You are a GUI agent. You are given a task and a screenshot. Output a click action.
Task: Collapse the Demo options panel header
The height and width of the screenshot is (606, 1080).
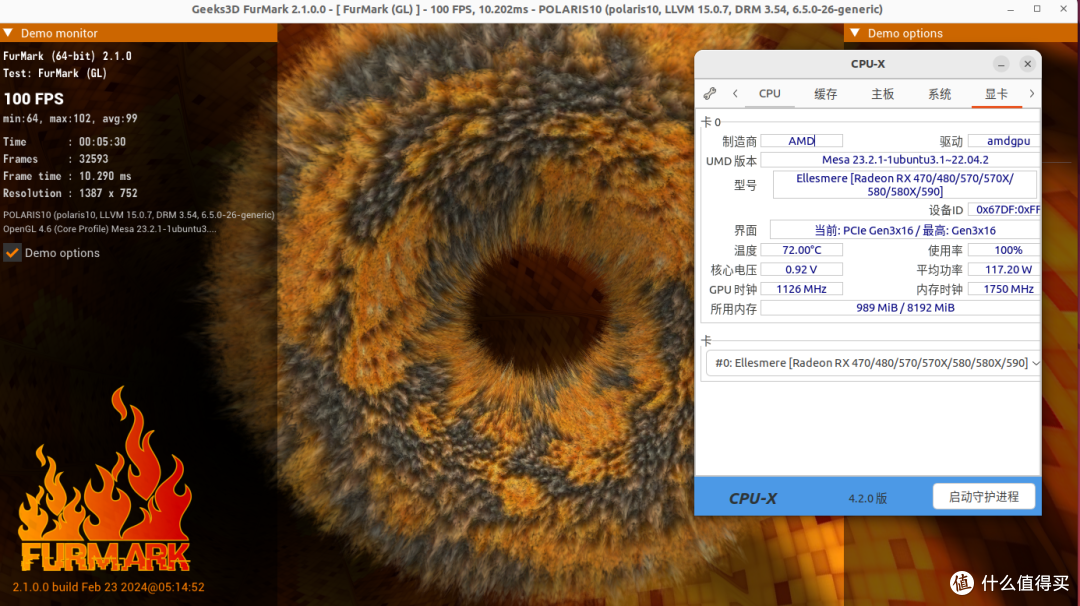(855, 33)
